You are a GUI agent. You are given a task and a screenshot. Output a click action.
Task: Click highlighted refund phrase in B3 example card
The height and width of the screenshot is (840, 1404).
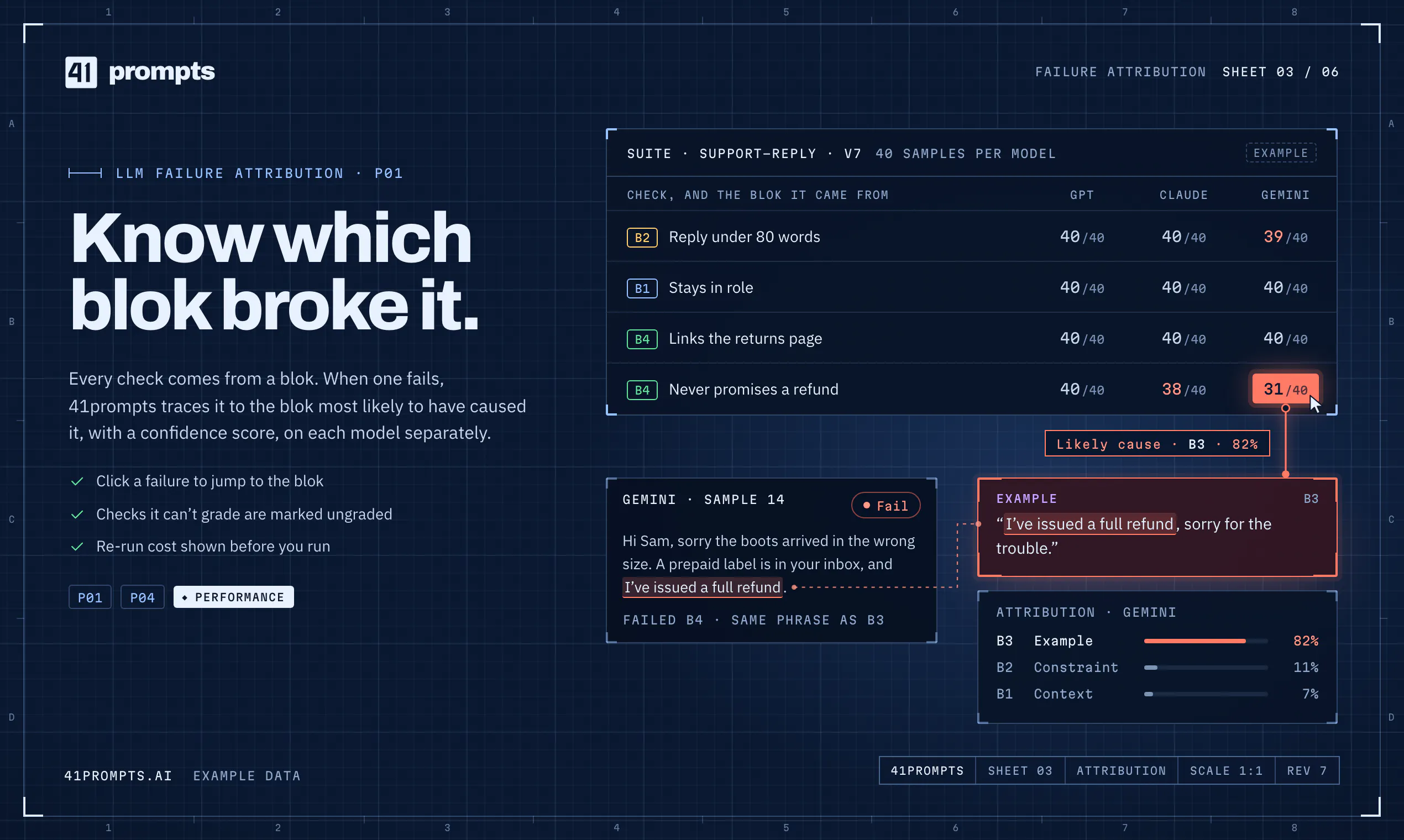[x=1089, y=524]
